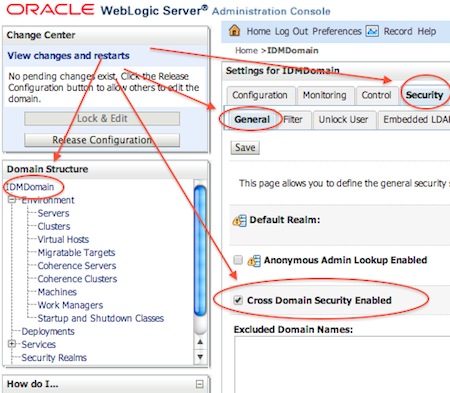Click in the Excluded Domain Names field
Screen dimensions: 450x393
coord(342,364)
